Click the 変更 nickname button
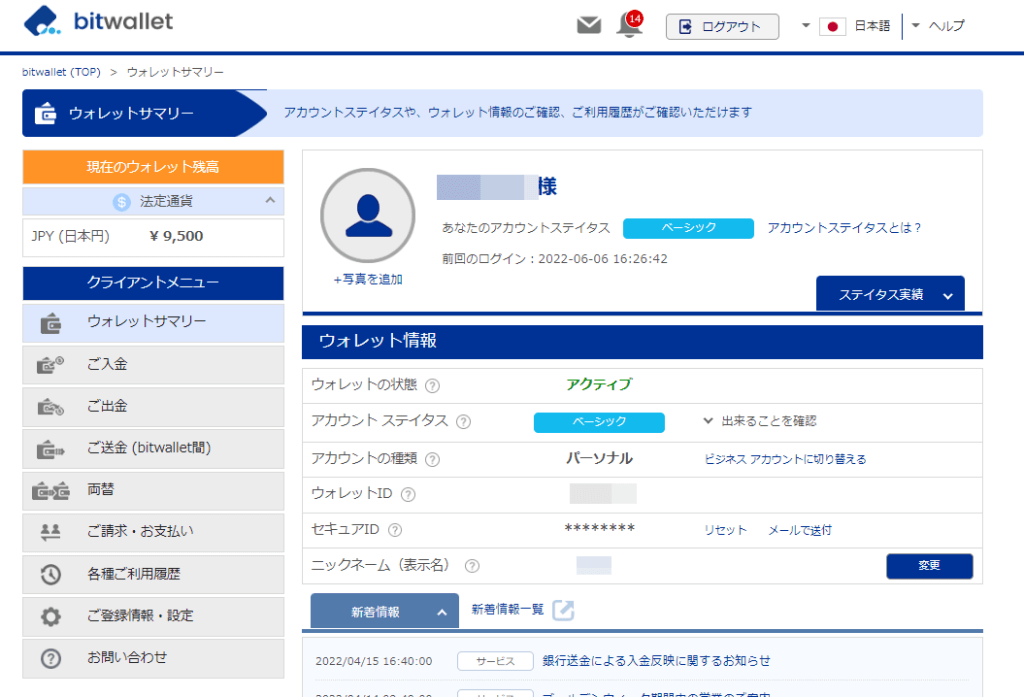The image size is (1024, 697). click(929, 566)
